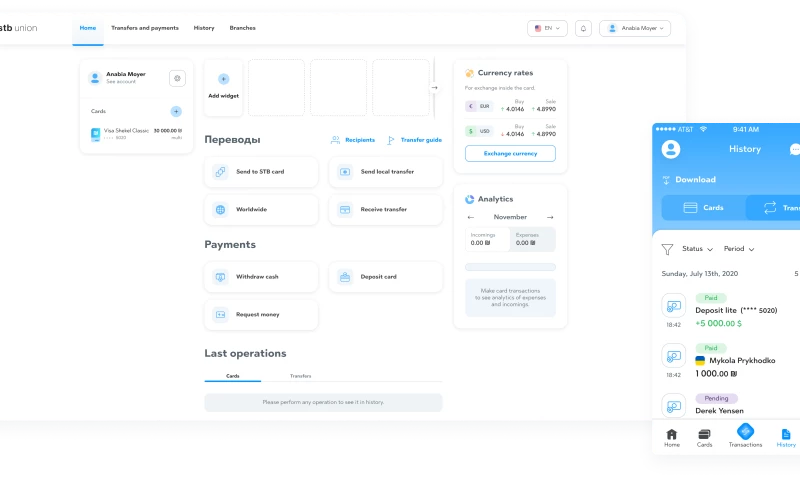Add a new card with plus icon
The image size is (800, 480).
click(176, 111)
